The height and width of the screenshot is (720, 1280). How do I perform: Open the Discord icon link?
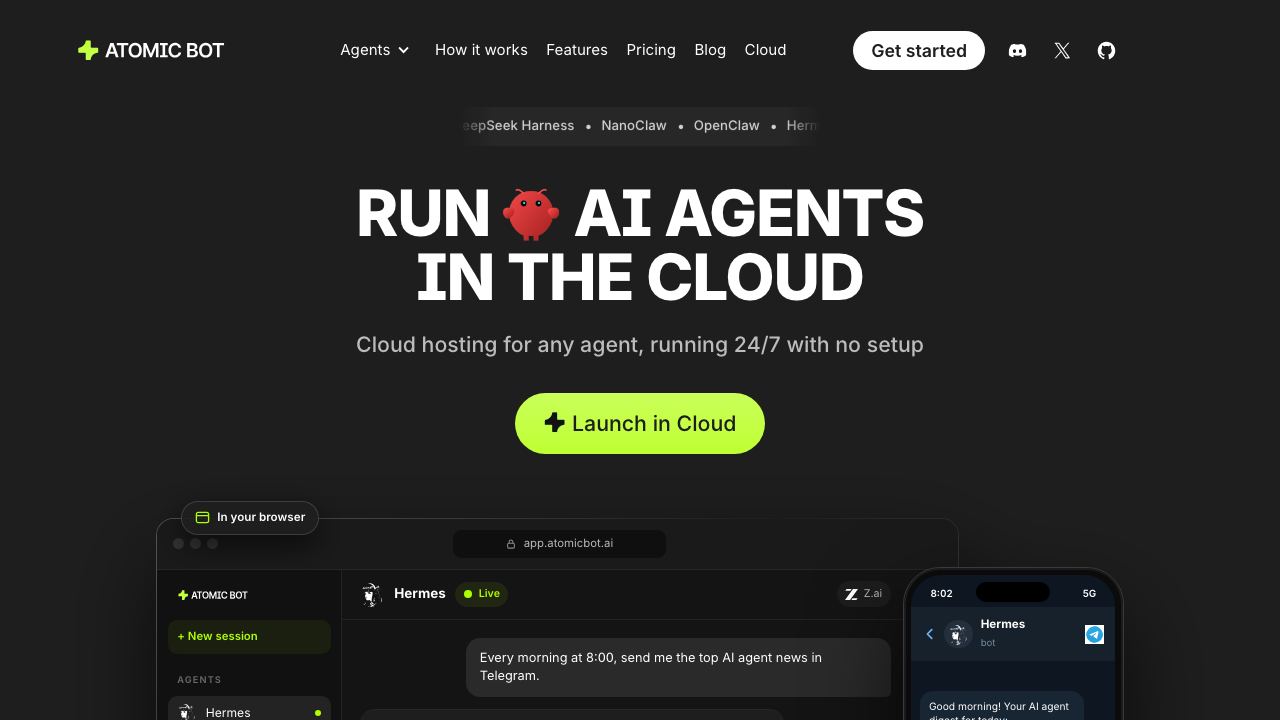coord(1017,51)
